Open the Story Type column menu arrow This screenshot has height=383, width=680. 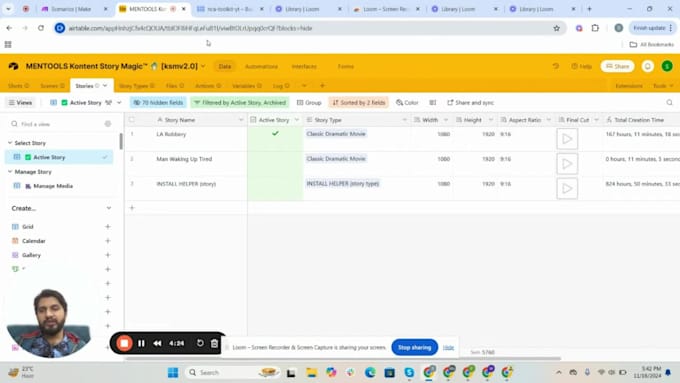(x=405, y=120)
